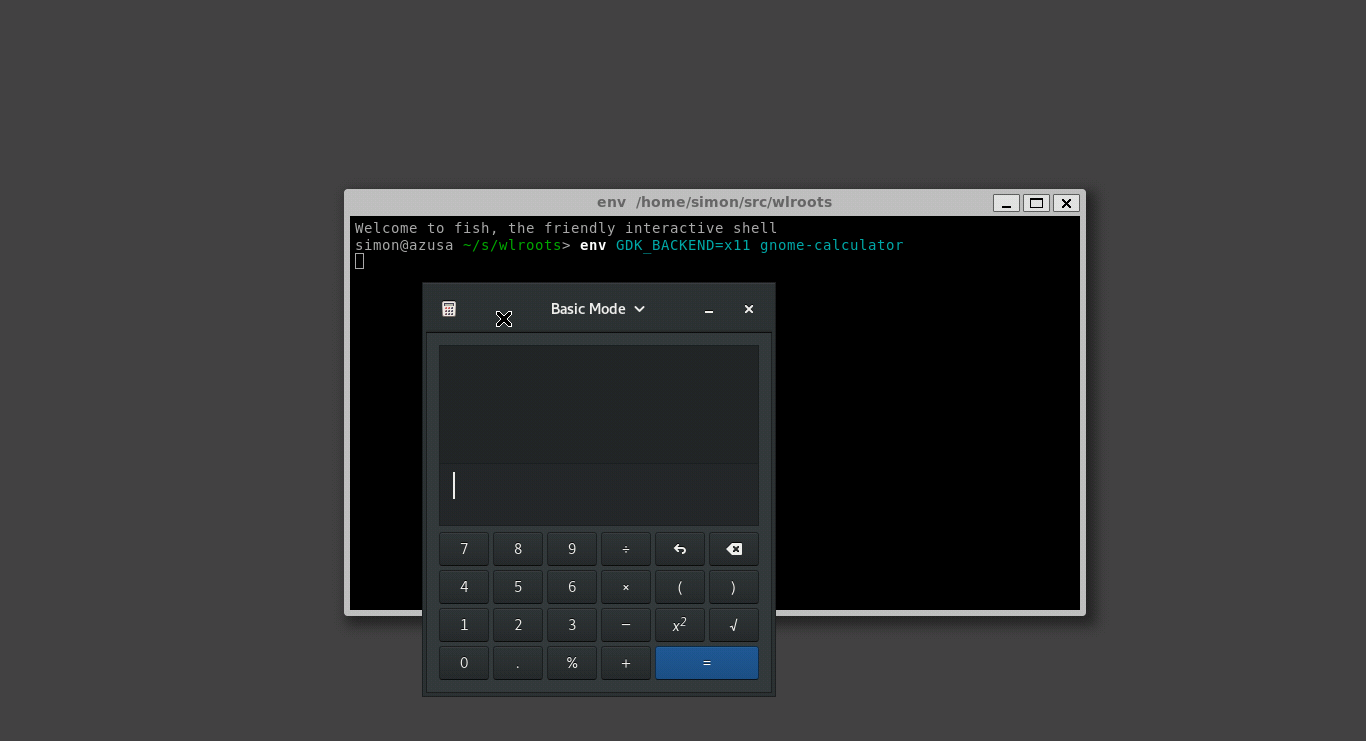The width and height of the screenshot is (1366, 741).
Task: Open the Basic Mode mode selector
Action: (x=597, y=309)
